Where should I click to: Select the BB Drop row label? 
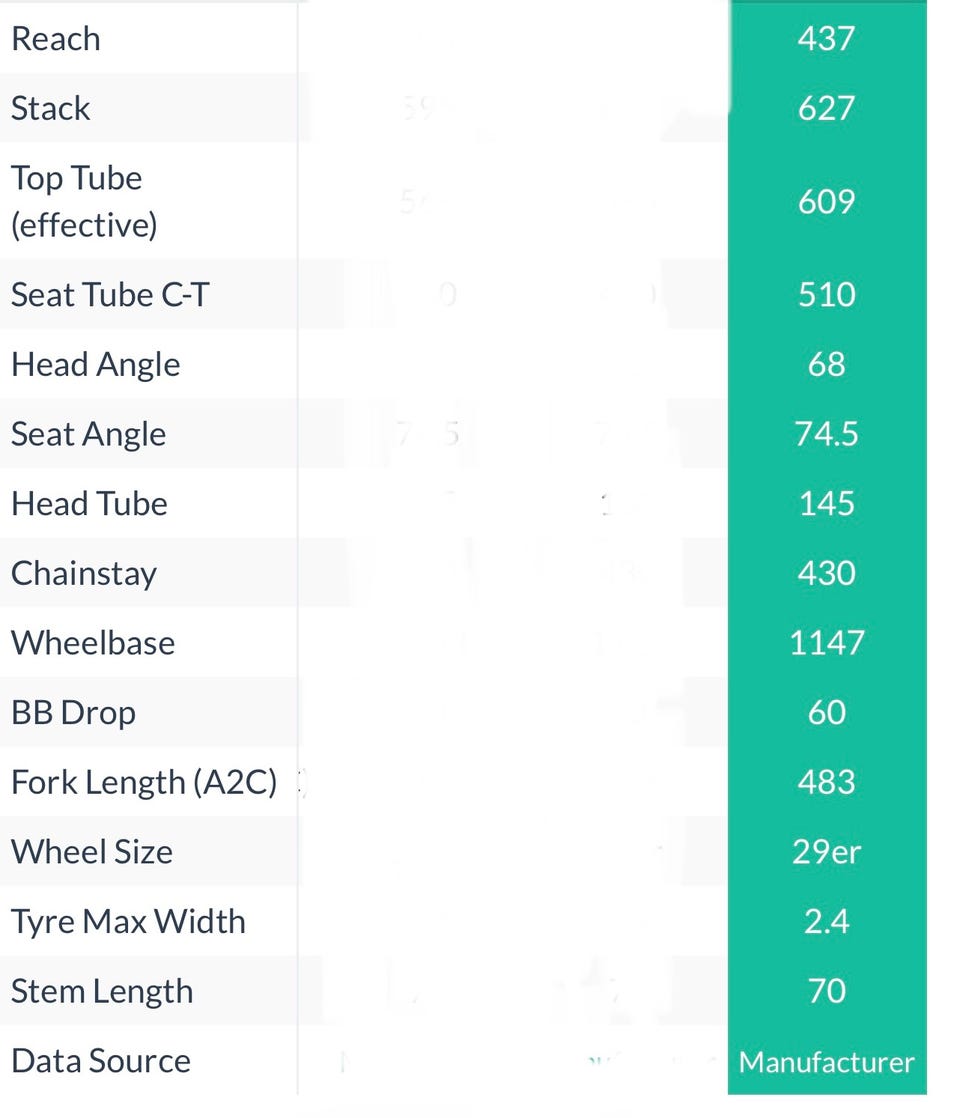tap(73, 712)
